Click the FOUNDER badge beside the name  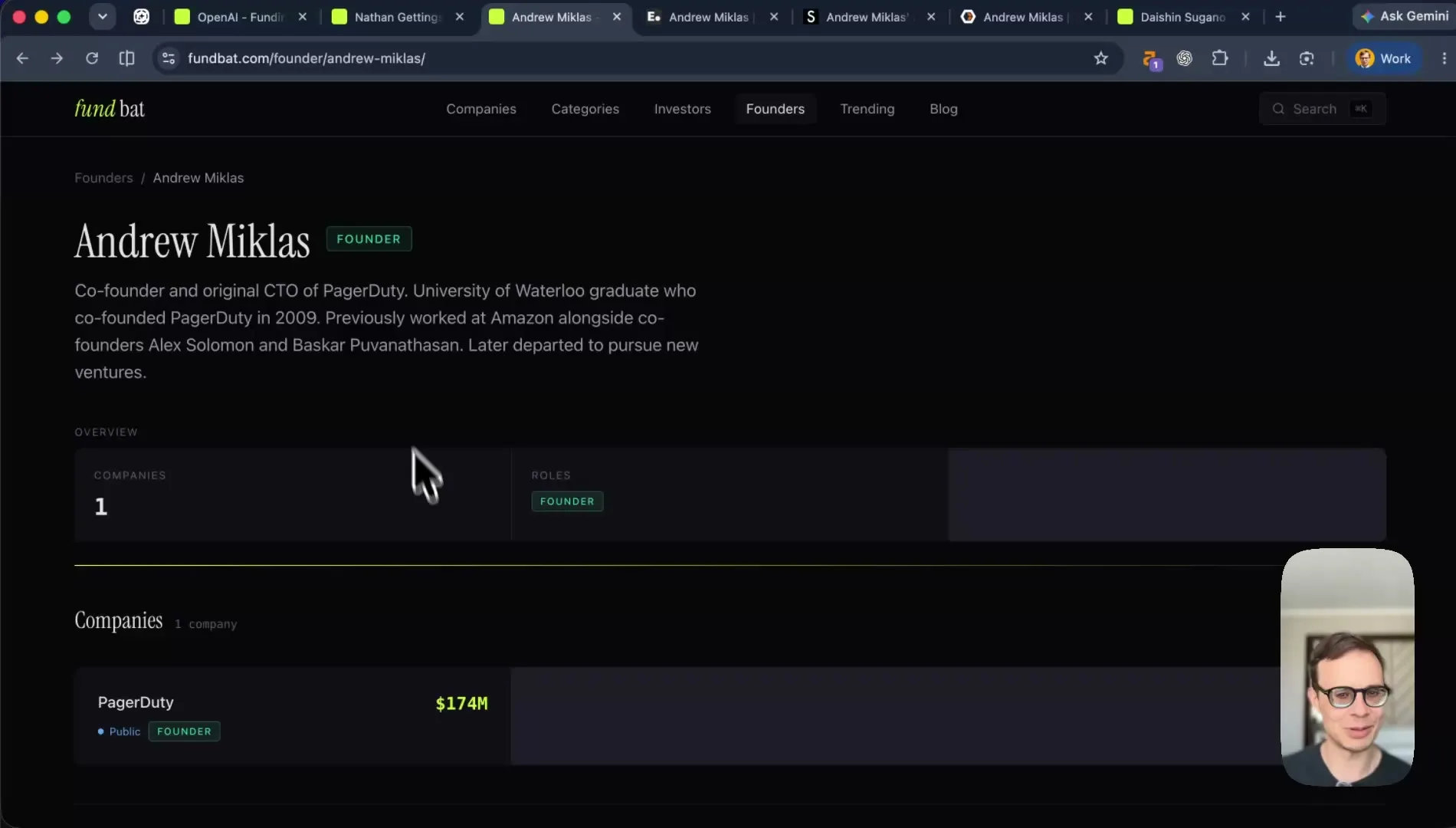click(x=369, y=239)
